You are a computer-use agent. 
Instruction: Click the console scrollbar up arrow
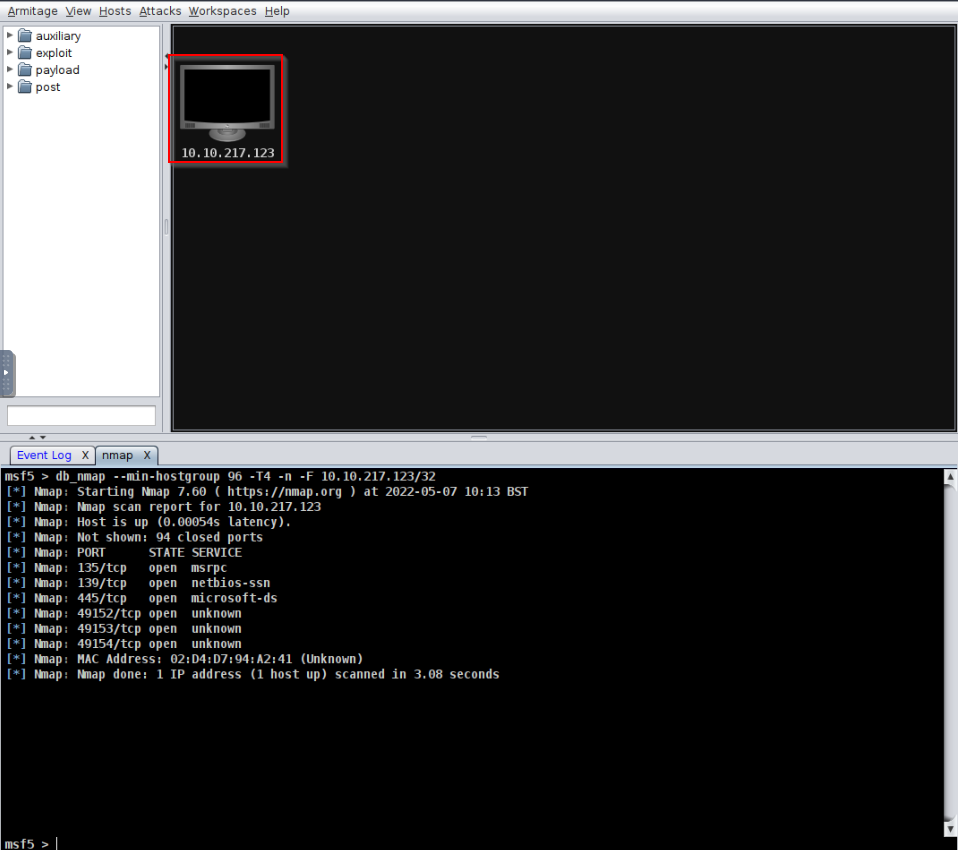(950, 477)
